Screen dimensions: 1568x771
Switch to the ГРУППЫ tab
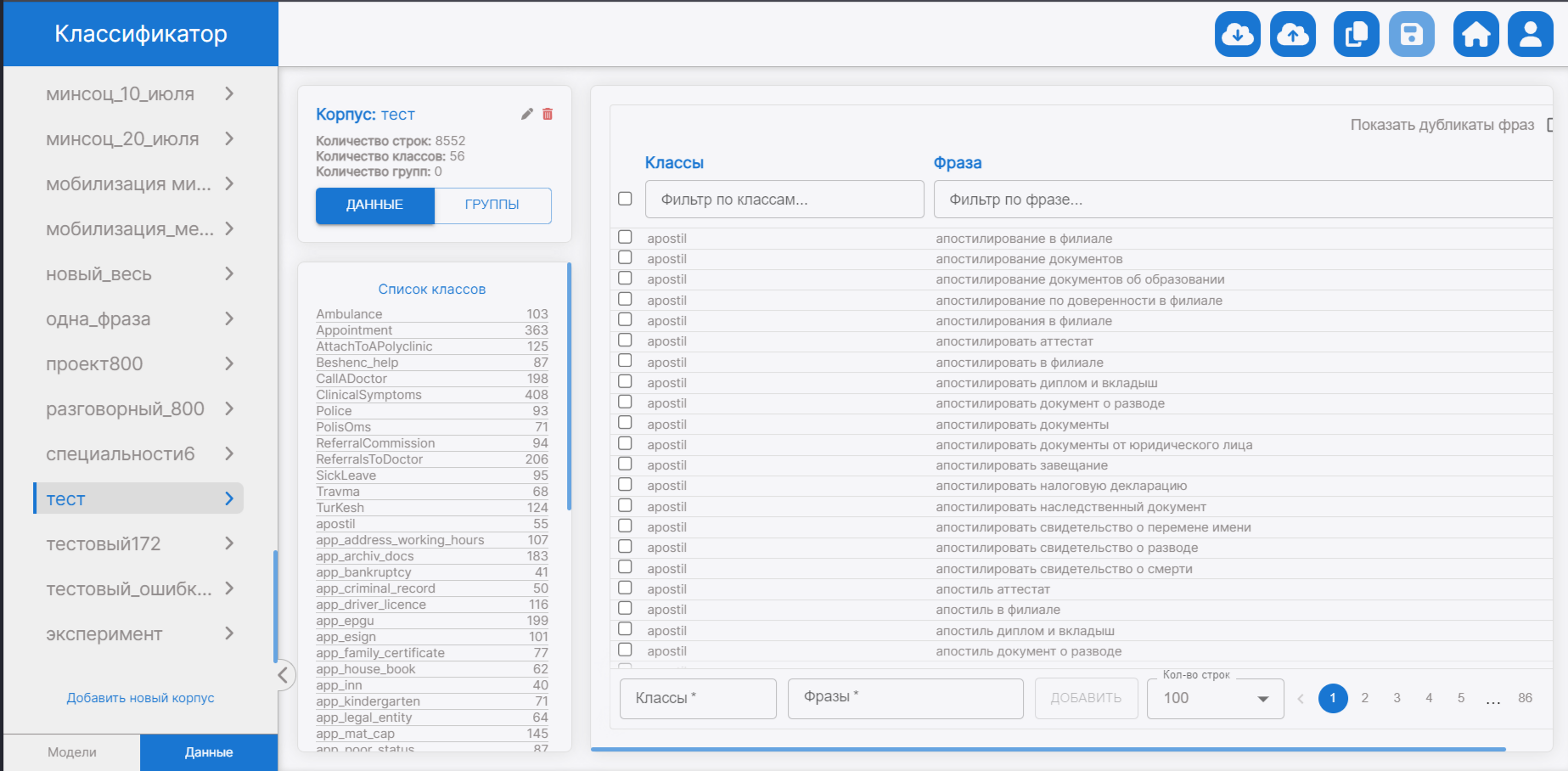point(492,205)
